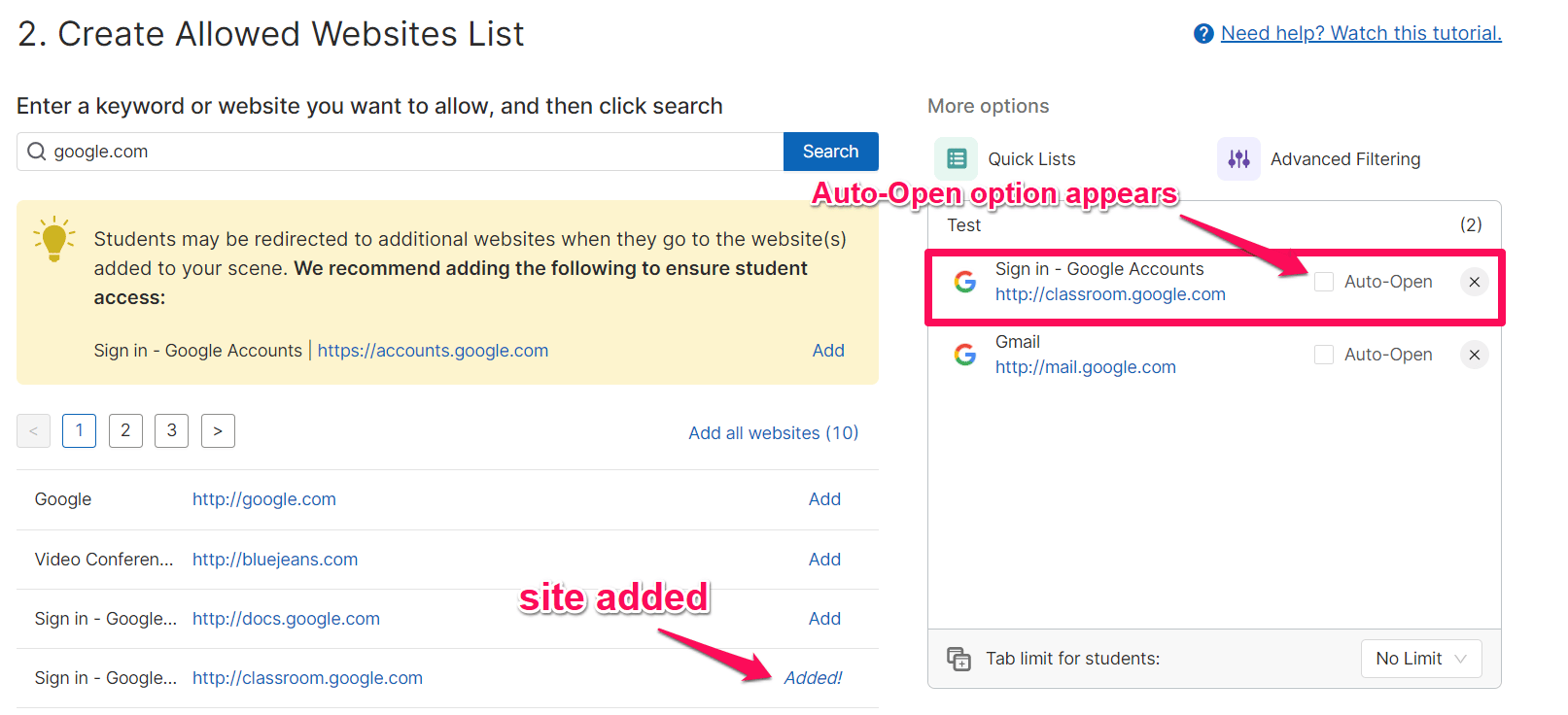The height and width of the screenshot is (715, 1568).
Task: Open Quick Lists green icon
Action: tap(957, 158)
